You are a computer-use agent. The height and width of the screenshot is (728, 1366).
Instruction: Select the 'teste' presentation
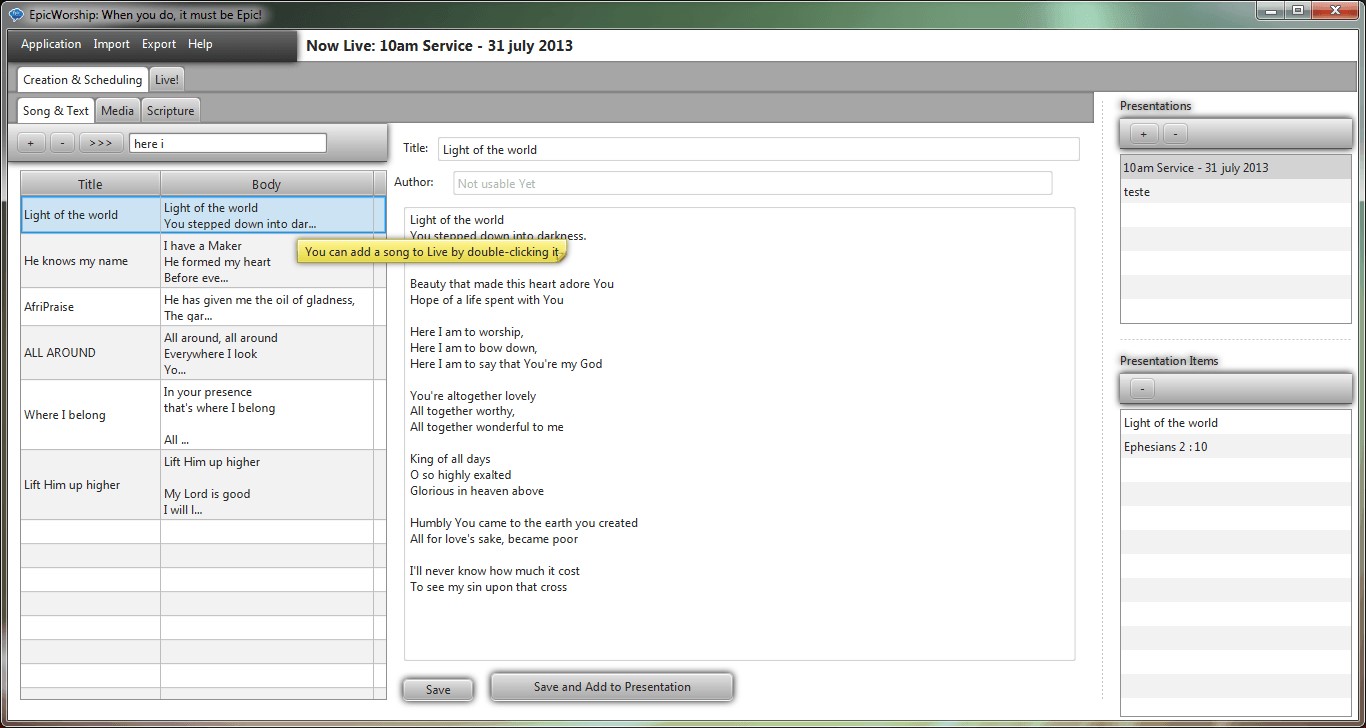[x=1235, y=192]
